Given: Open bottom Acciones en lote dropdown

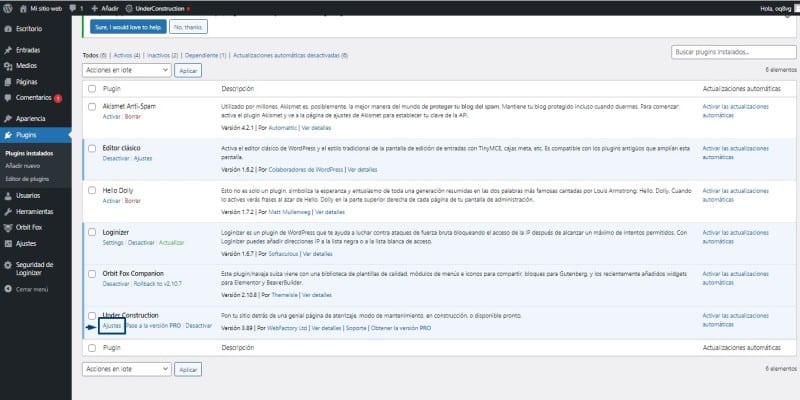Looking at the screenshot, I should [127, 369].
